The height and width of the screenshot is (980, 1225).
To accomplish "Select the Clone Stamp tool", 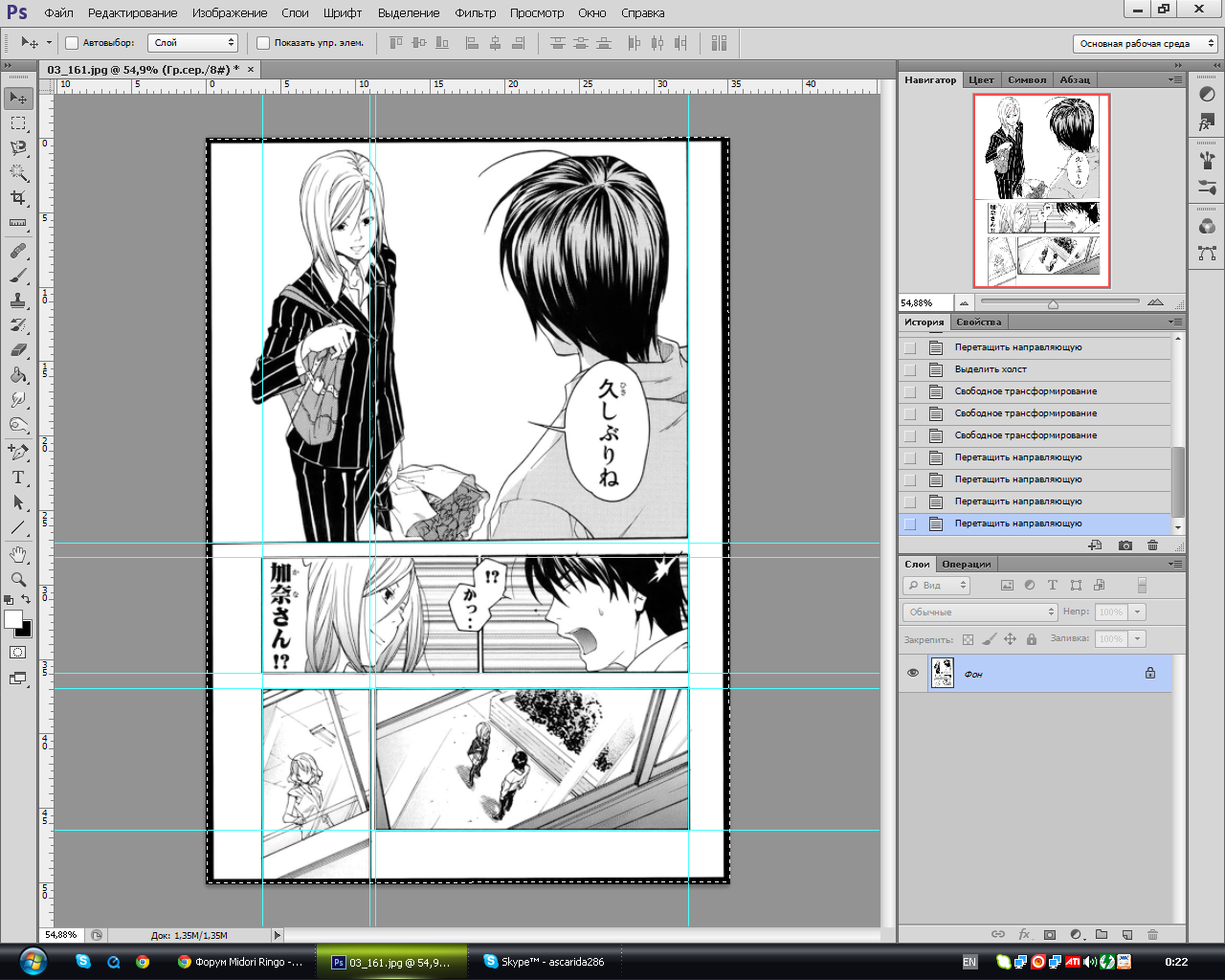I will [18, 301].
